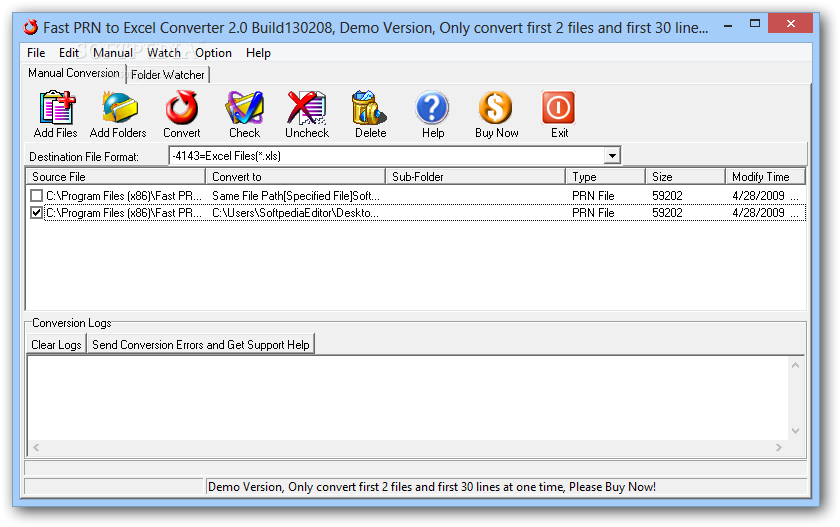This screenshot has width=840, height=527.
Task: Click the Check icon in the toolbar
Action: click(x=245, y=108)
